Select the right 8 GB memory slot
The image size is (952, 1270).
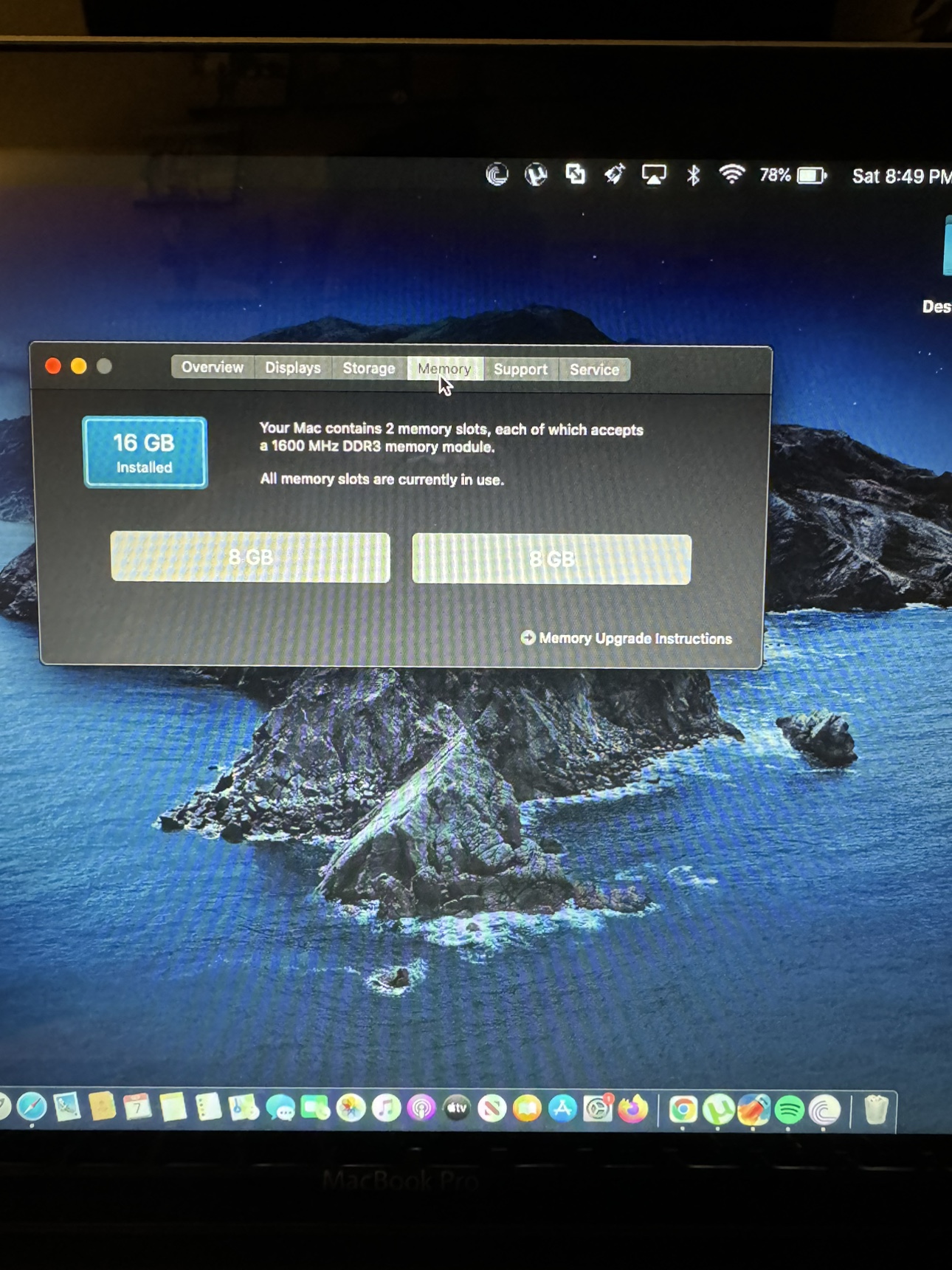551,560
